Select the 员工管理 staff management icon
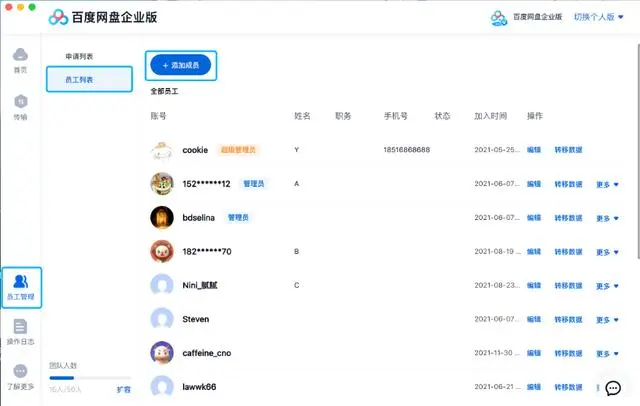Image resolution: width=640 pixels, height=406 pixels. pyautogui.click(x=21, y=282)
